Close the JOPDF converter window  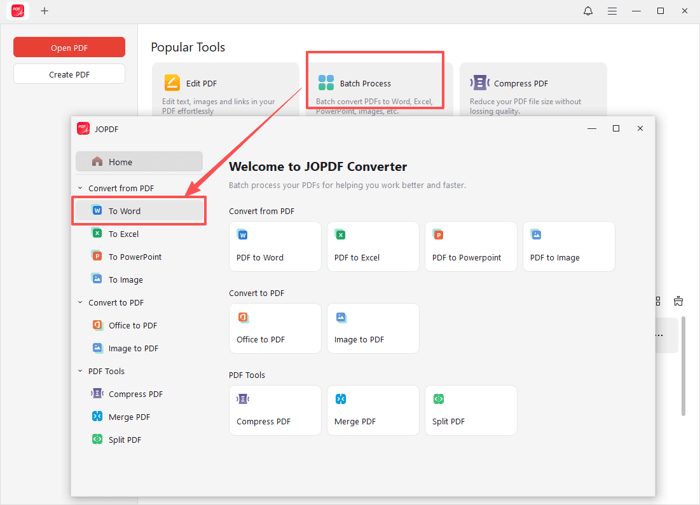tap(640, 129)
